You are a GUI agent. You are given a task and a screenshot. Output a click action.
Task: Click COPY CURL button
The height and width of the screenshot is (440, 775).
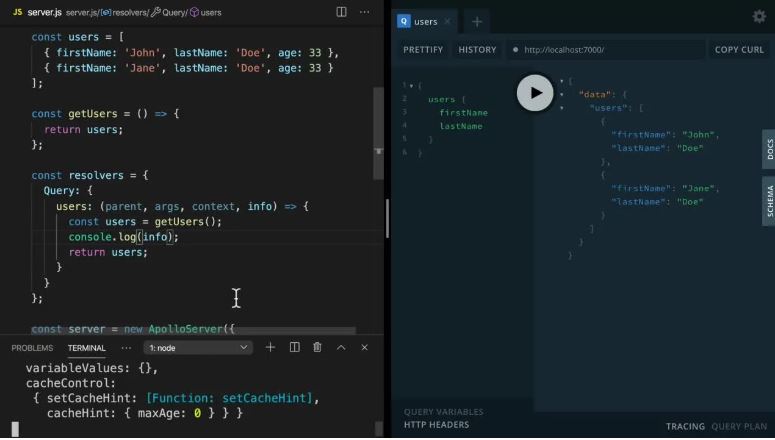(x=739, y=49)
